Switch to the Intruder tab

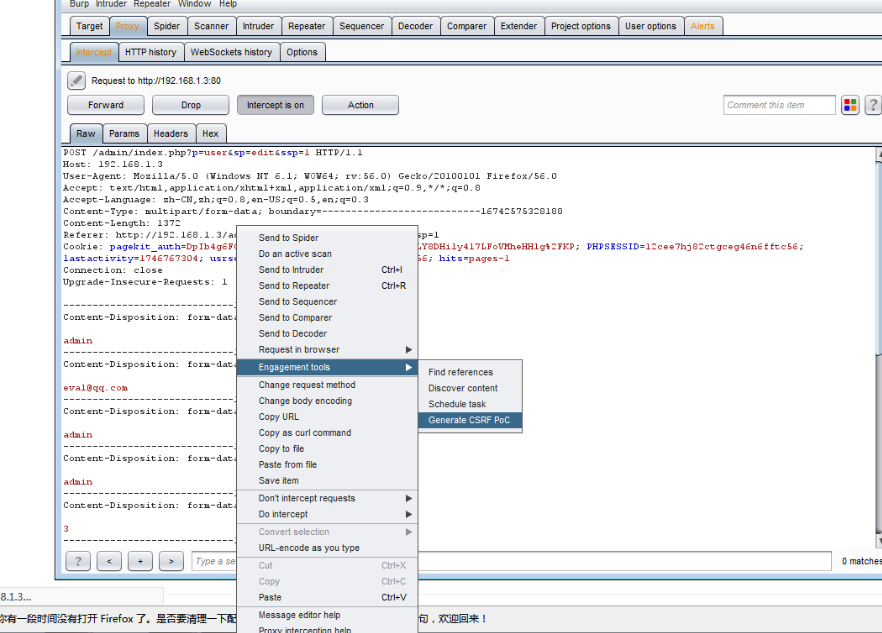[258, 26]
